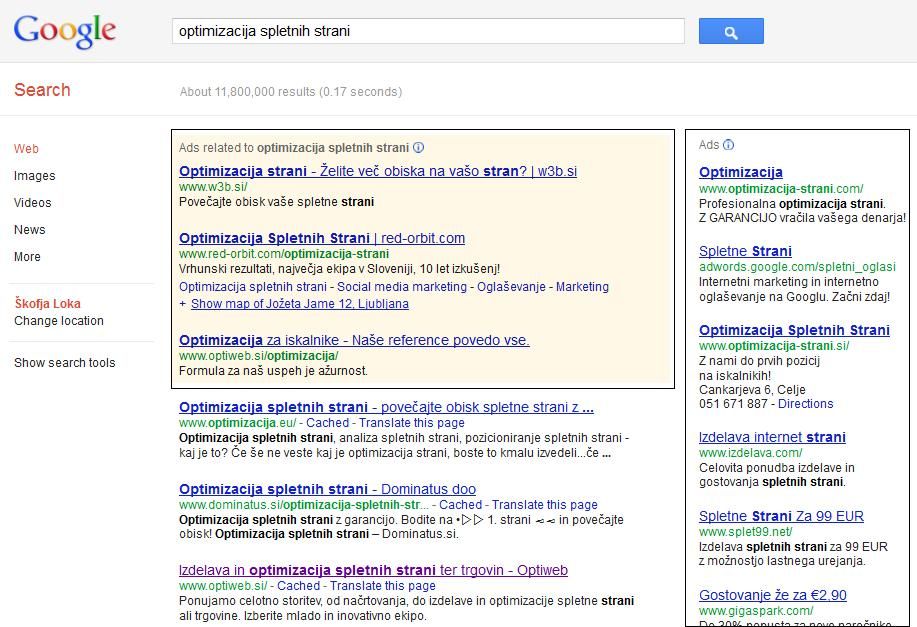This screenshot has width=917, height=627.
Task: Click info icon next to right-column Ads label
Action: pyautogui.click(x=729, y=145)
